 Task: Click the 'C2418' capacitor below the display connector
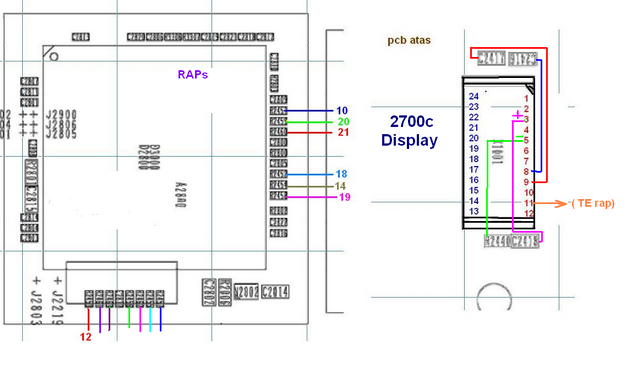point(525,241)
